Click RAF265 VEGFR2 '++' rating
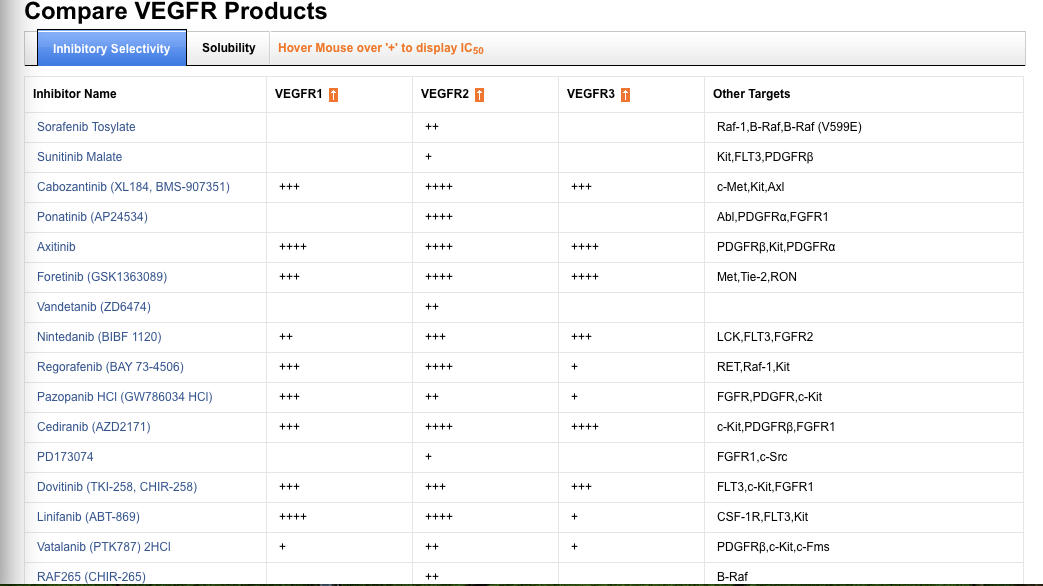 click(x=432, y=577)
